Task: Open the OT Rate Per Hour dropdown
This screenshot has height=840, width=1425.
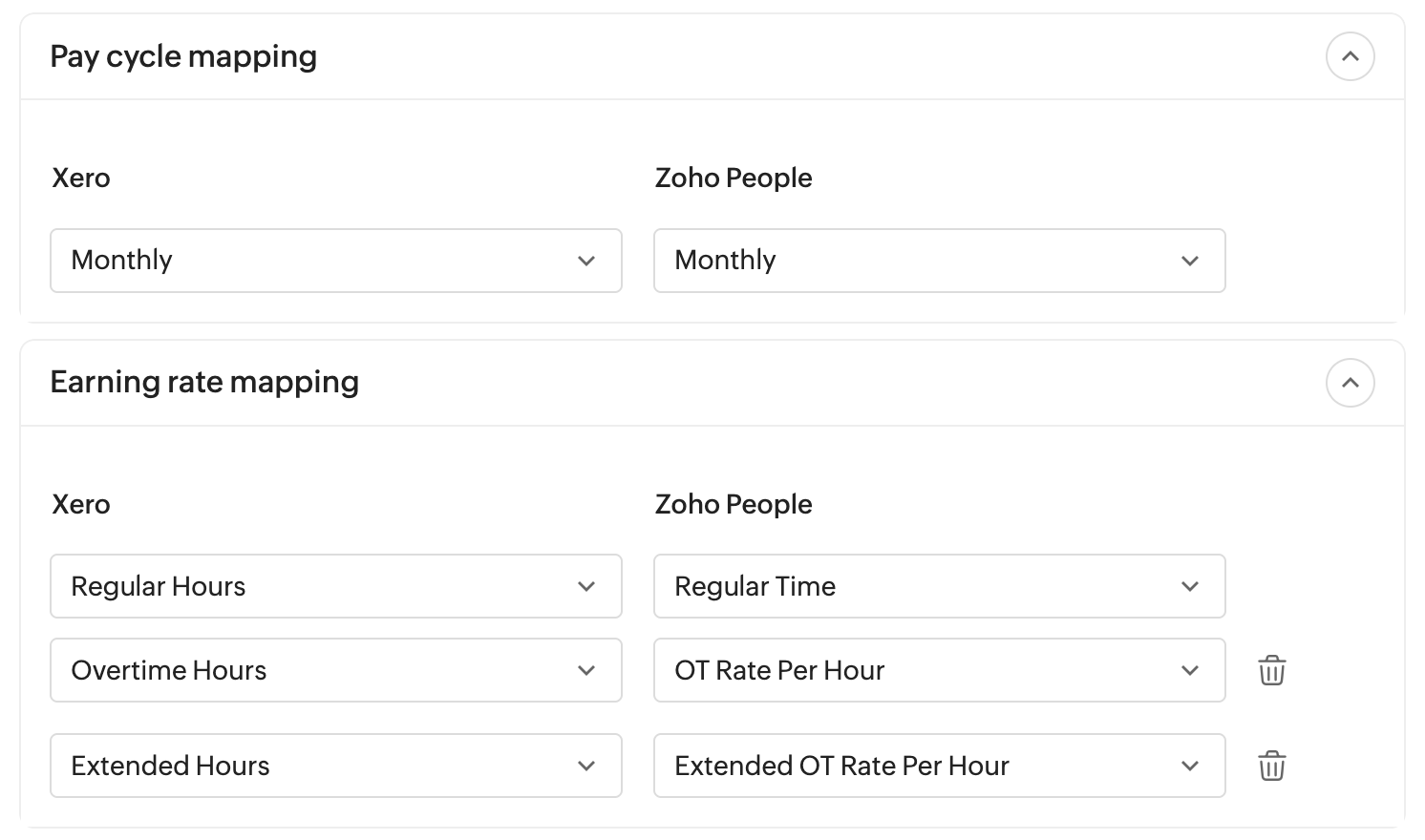Action: (x=939, y=670)
